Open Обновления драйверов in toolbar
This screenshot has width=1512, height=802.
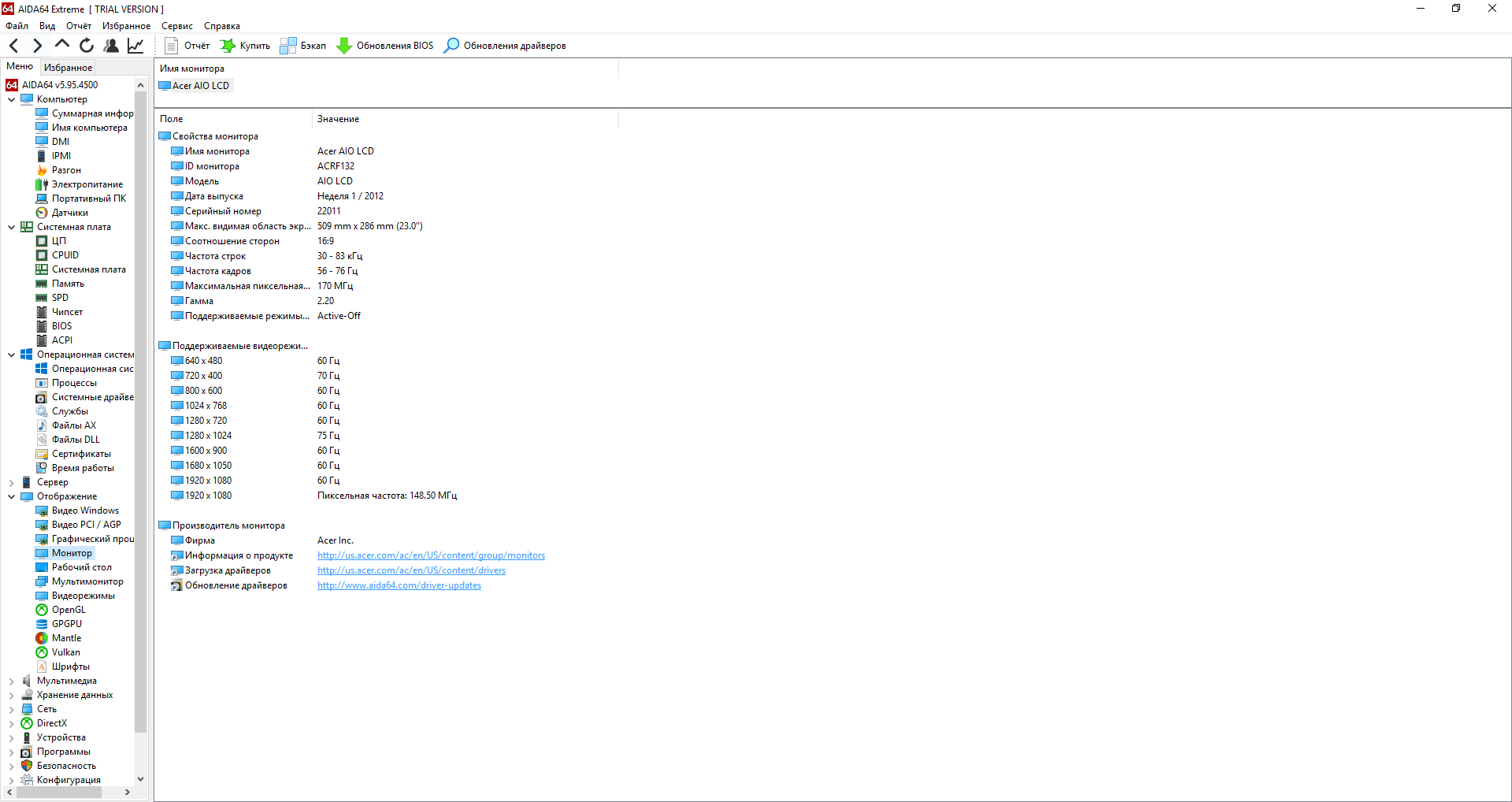(505, 46)
